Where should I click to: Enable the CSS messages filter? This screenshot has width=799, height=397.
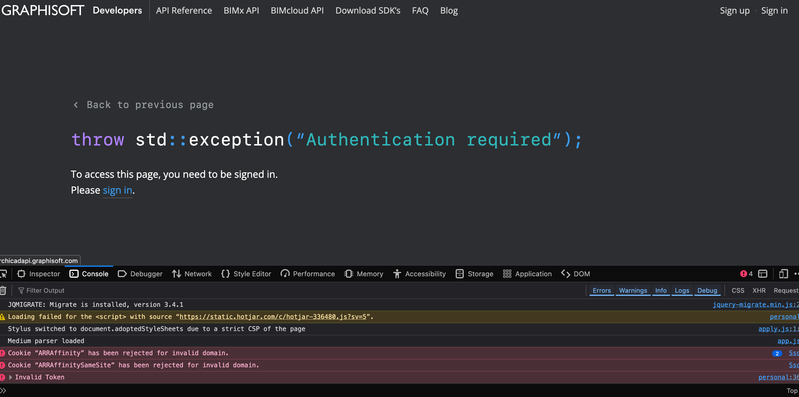[x=738, y=290]
